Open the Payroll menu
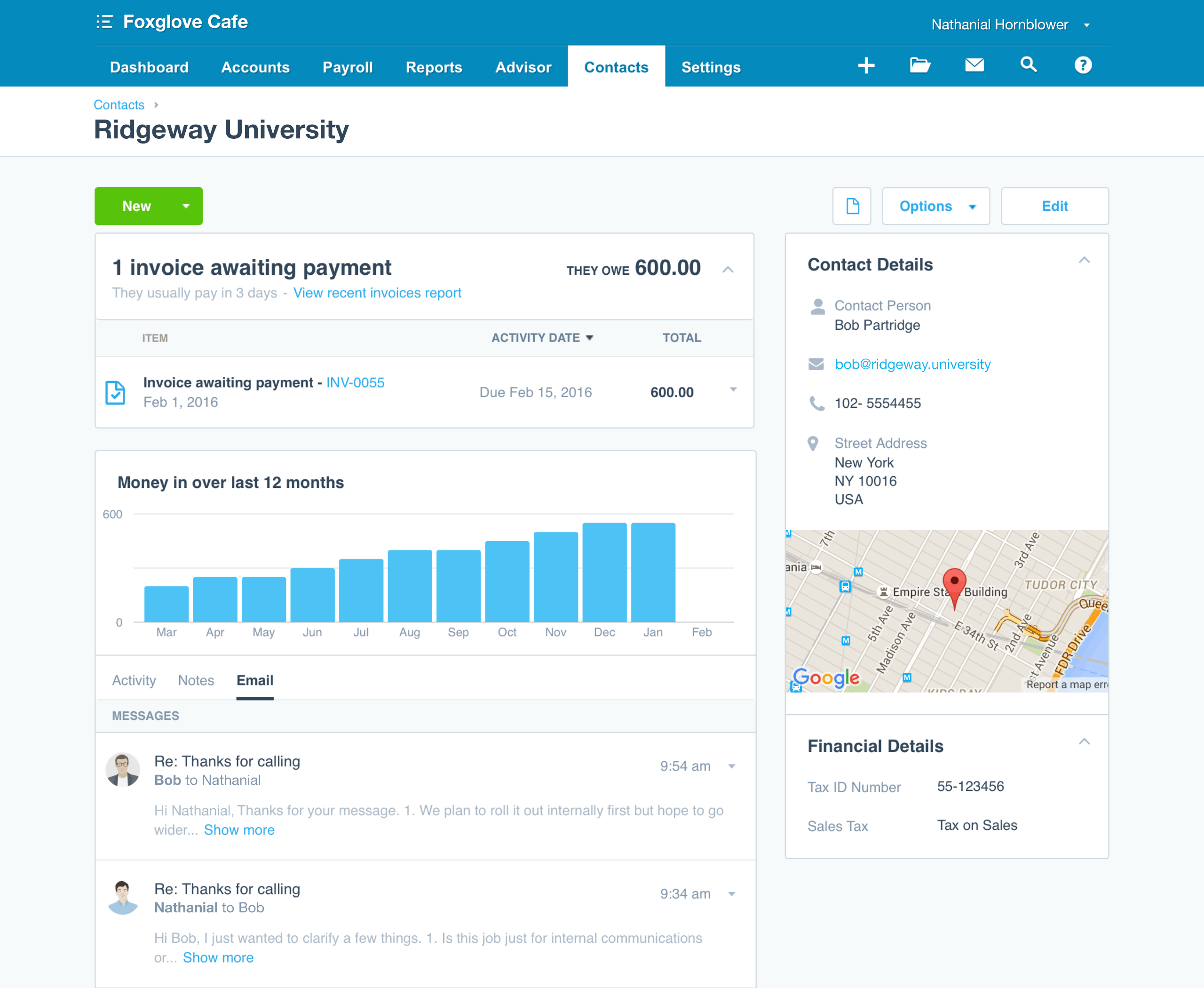This screenshot has width=1204, height=988. [348, 67]
